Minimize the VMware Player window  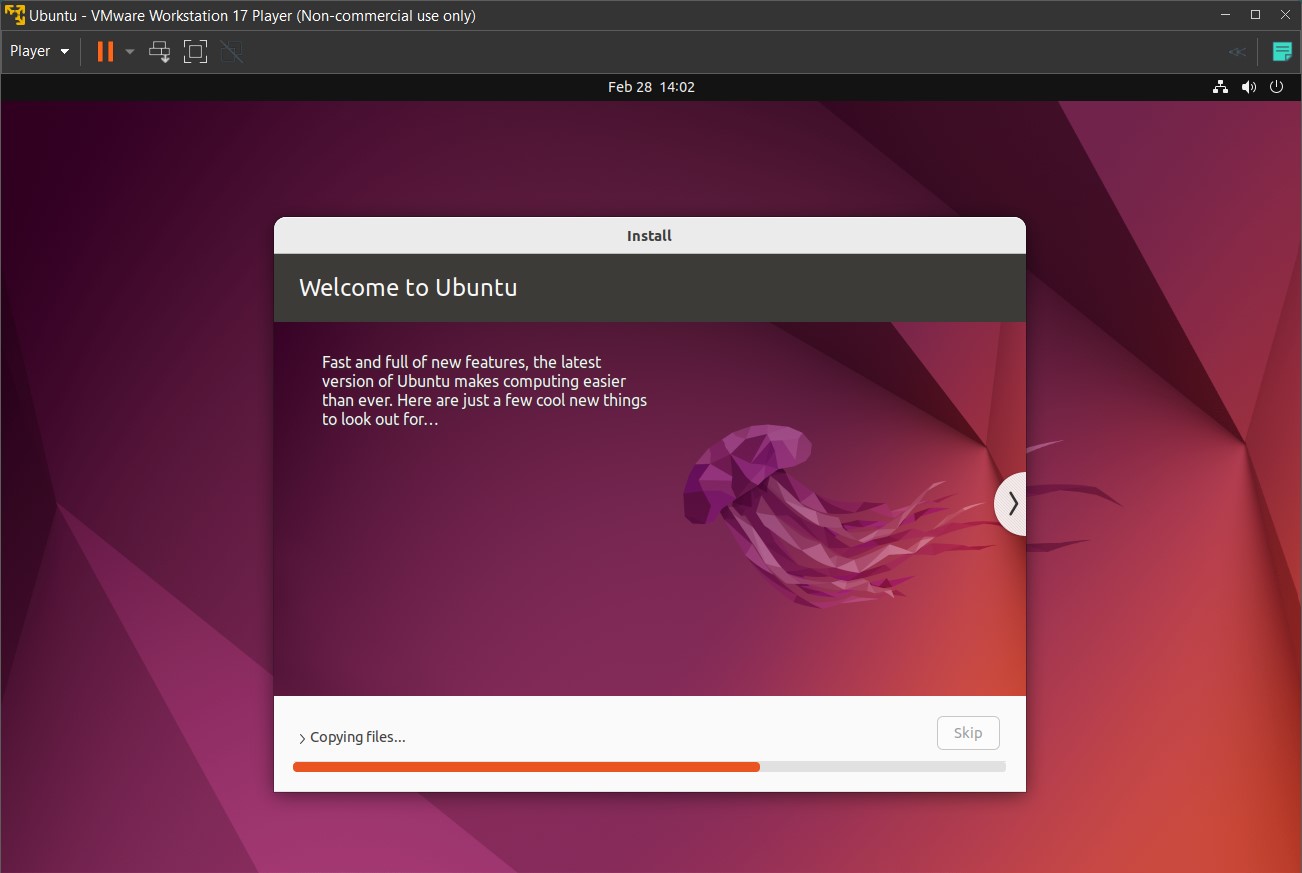click(x=1227, y=15)
